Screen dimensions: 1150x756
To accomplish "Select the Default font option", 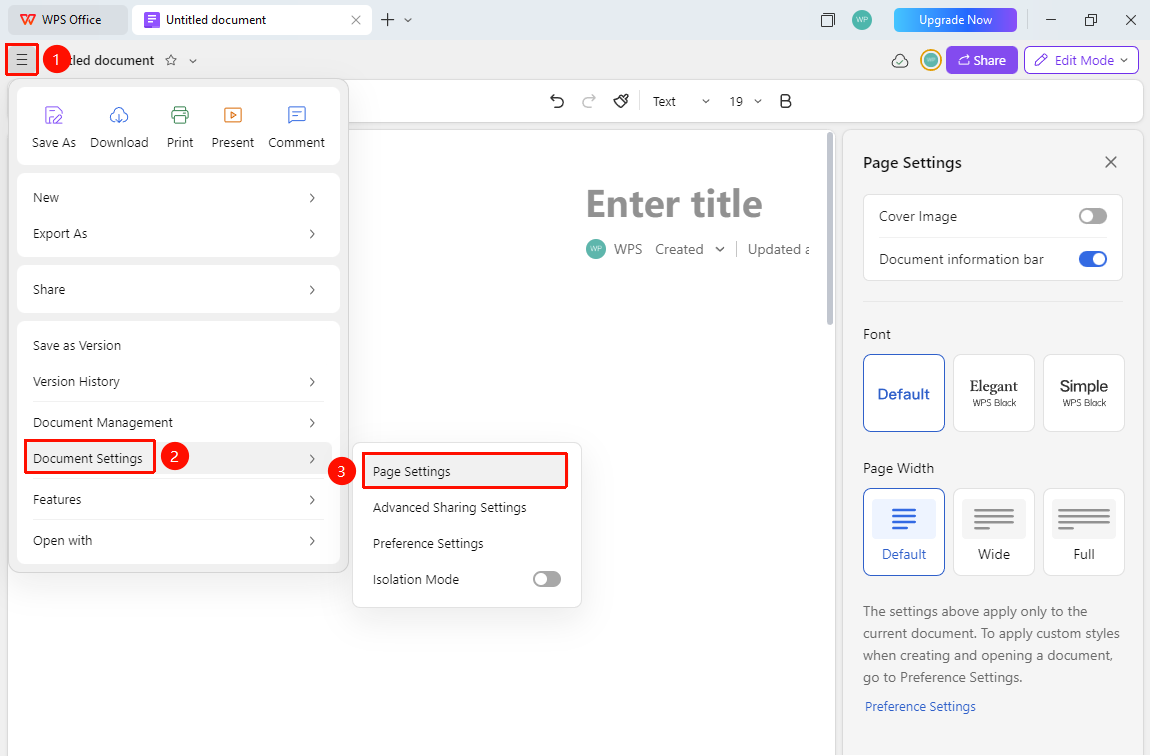I will click(904, 393).
